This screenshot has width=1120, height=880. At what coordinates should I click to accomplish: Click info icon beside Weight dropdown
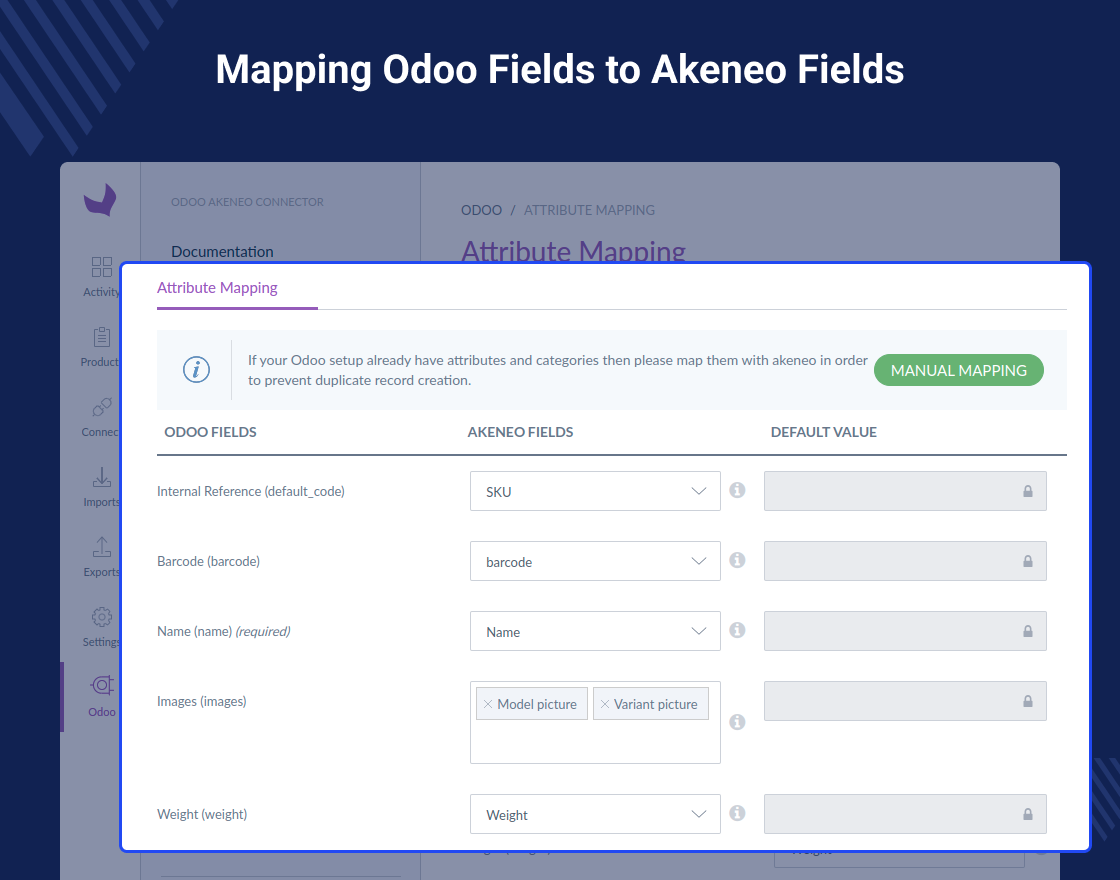click(x=737, y=813)
